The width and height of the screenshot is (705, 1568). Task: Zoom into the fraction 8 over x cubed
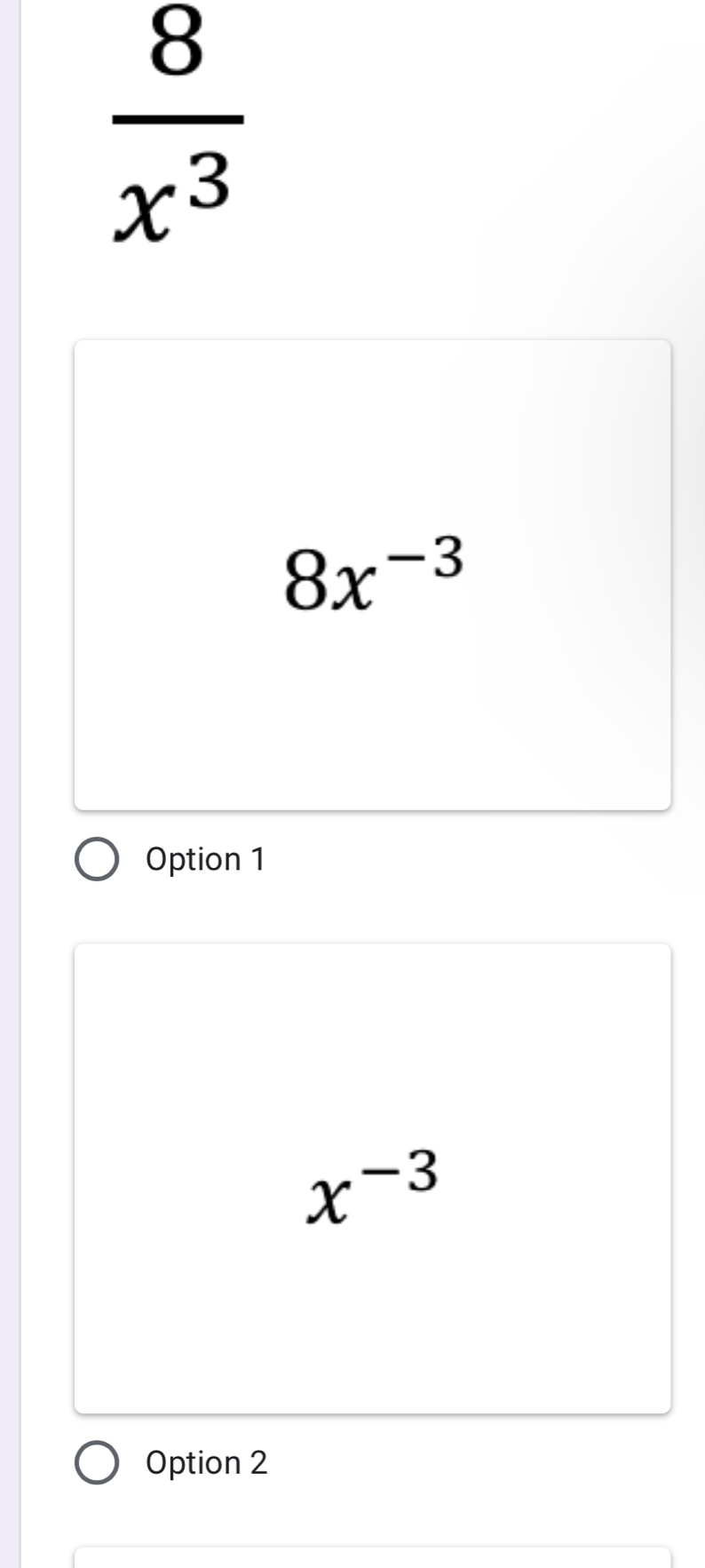pos(169,115)
